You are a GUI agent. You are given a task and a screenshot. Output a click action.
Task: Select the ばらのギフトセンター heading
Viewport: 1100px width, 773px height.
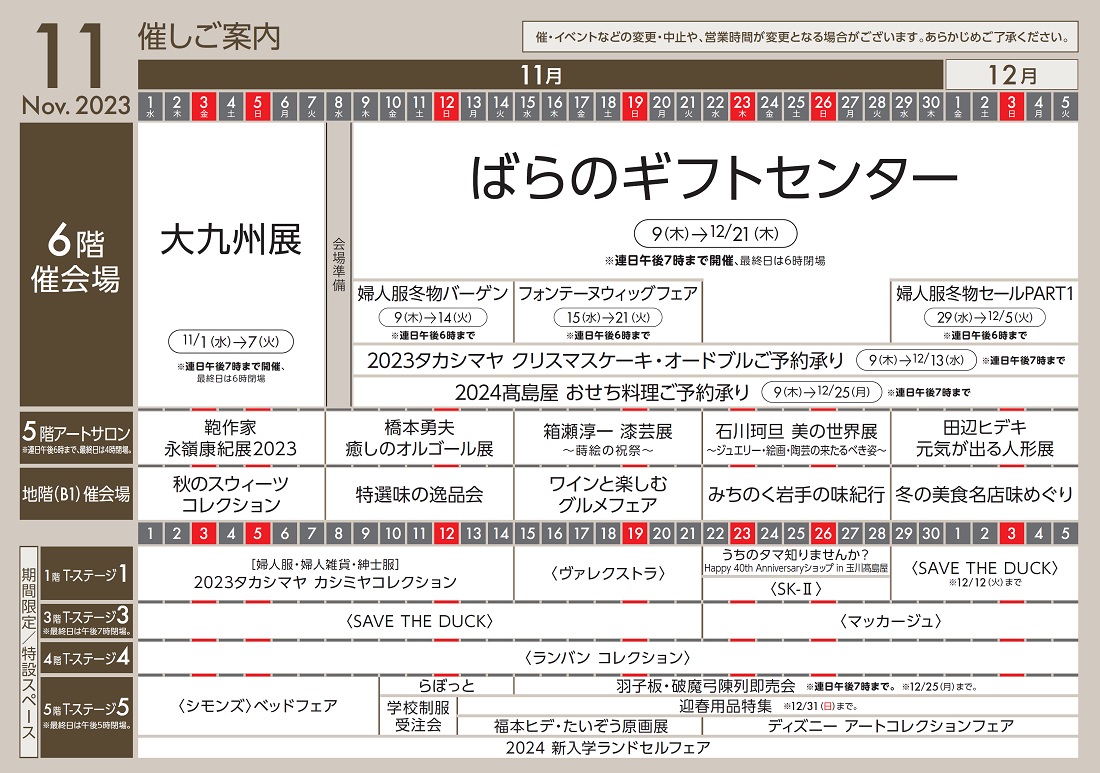[x=714, y=177]
